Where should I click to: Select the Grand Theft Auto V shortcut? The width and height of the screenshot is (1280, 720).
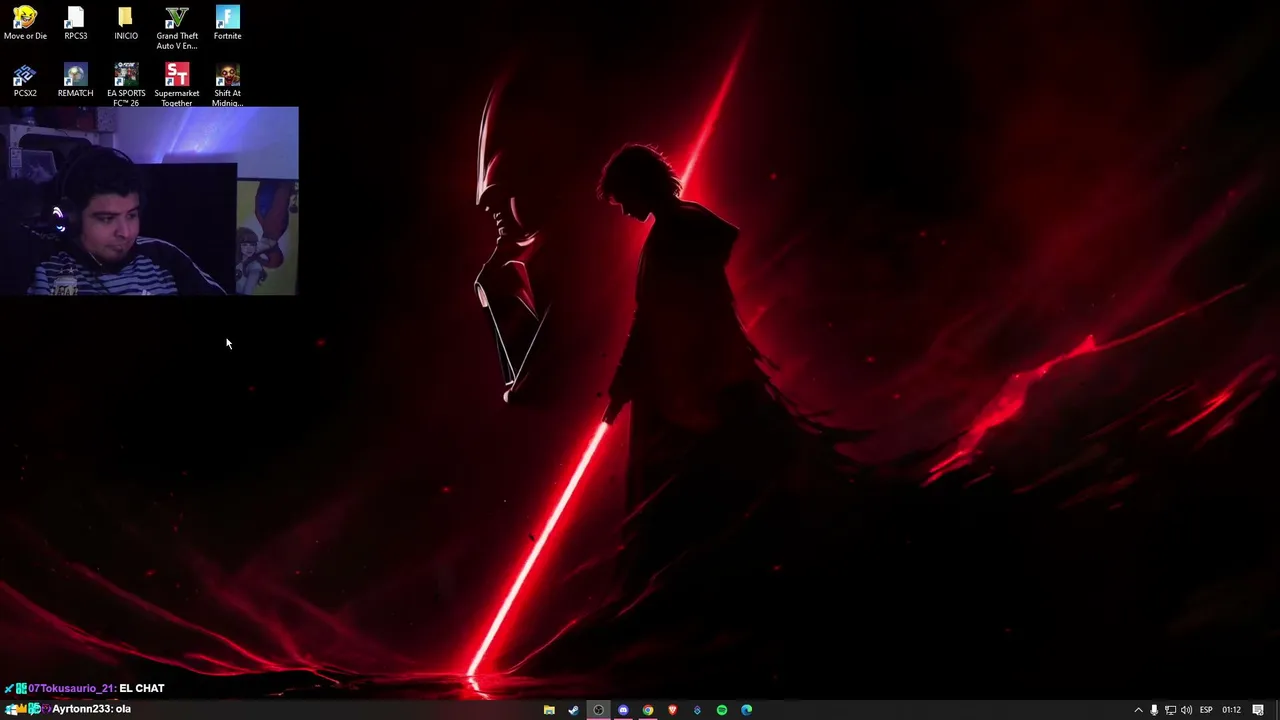(176, 28)
